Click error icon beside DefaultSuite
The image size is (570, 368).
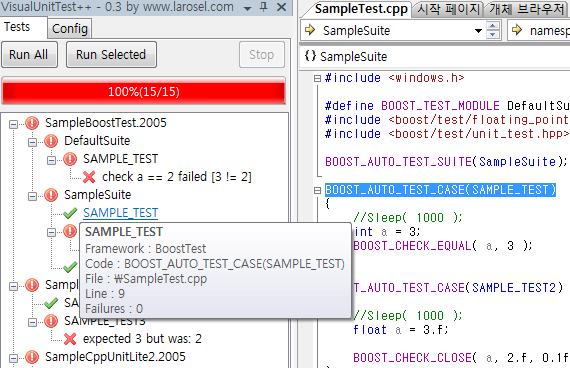click(x=51, y=141)
